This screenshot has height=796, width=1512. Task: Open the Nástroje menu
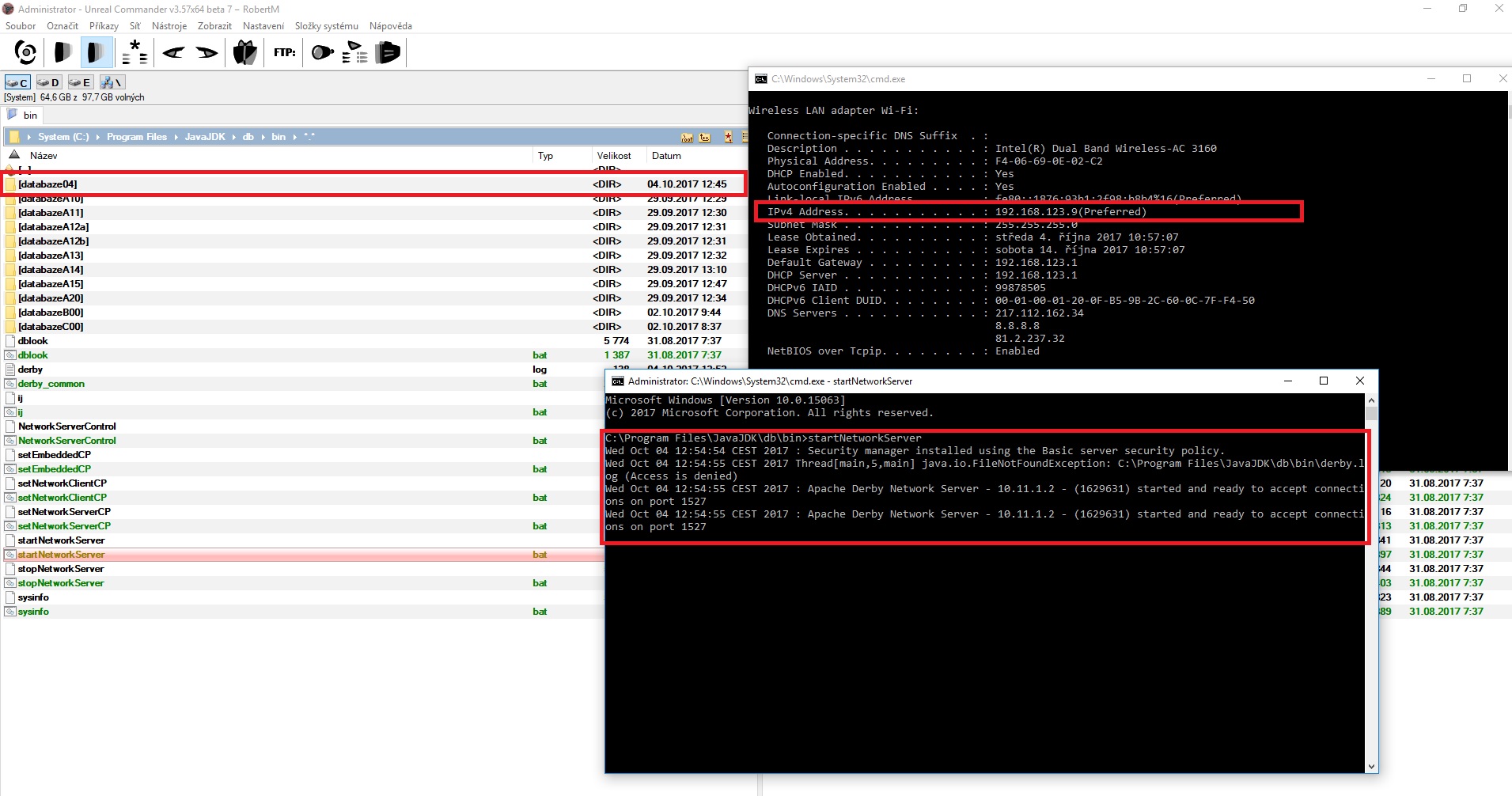click(169, 26)
